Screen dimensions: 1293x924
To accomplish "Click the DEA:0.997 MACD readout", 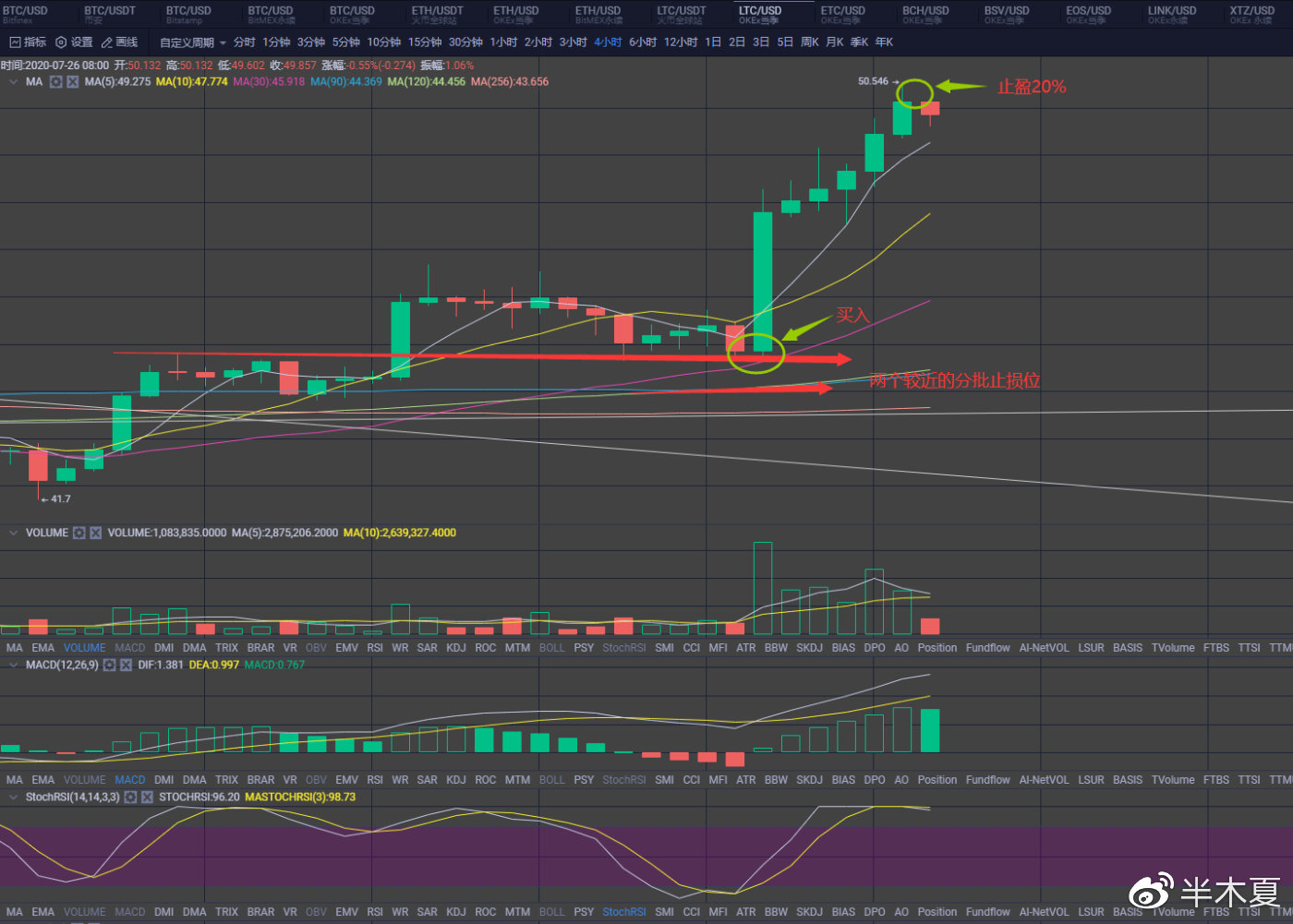I will coord(214,665).
